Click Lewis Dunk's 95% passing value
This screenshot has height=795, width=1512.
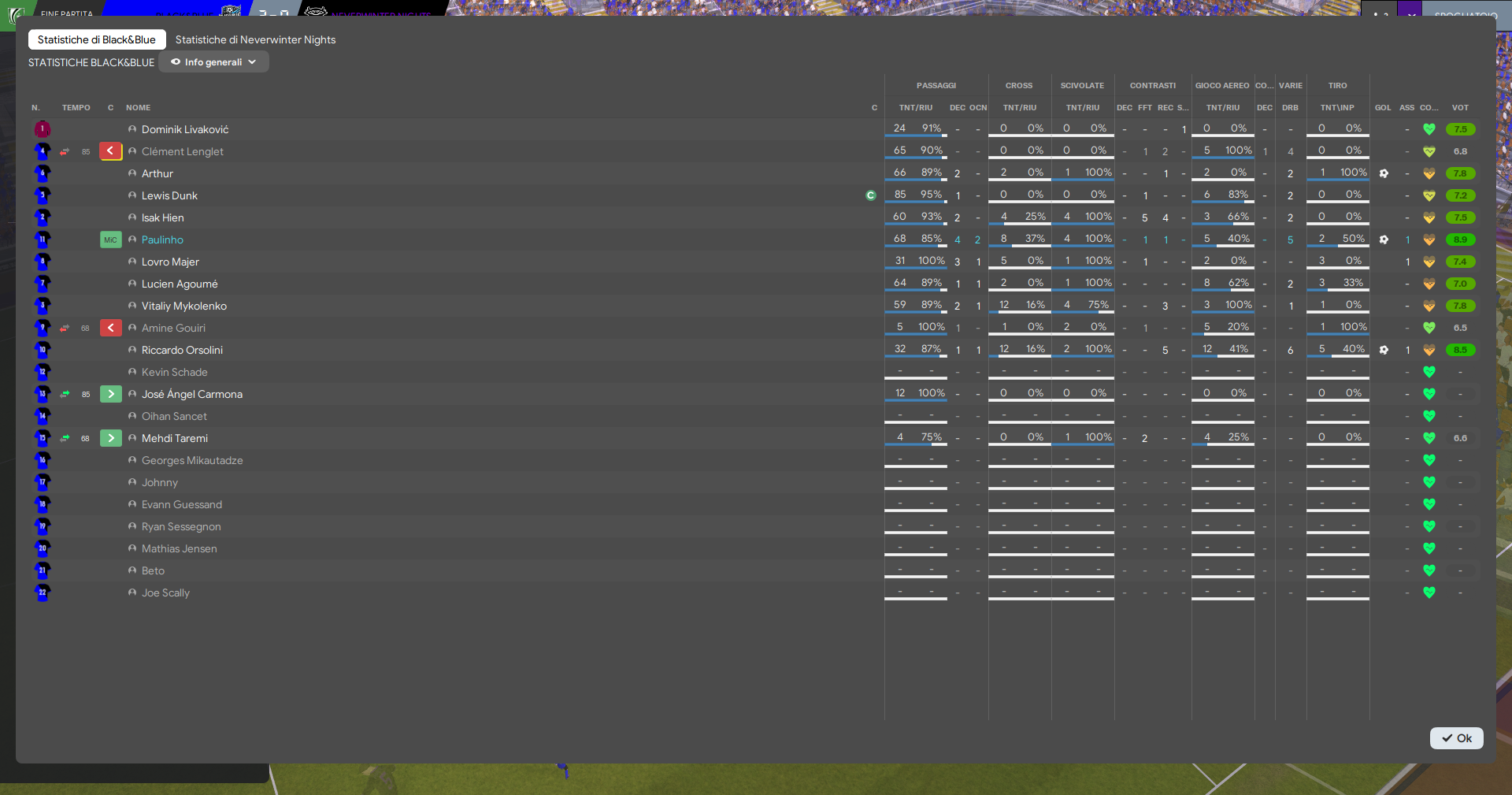932,195
